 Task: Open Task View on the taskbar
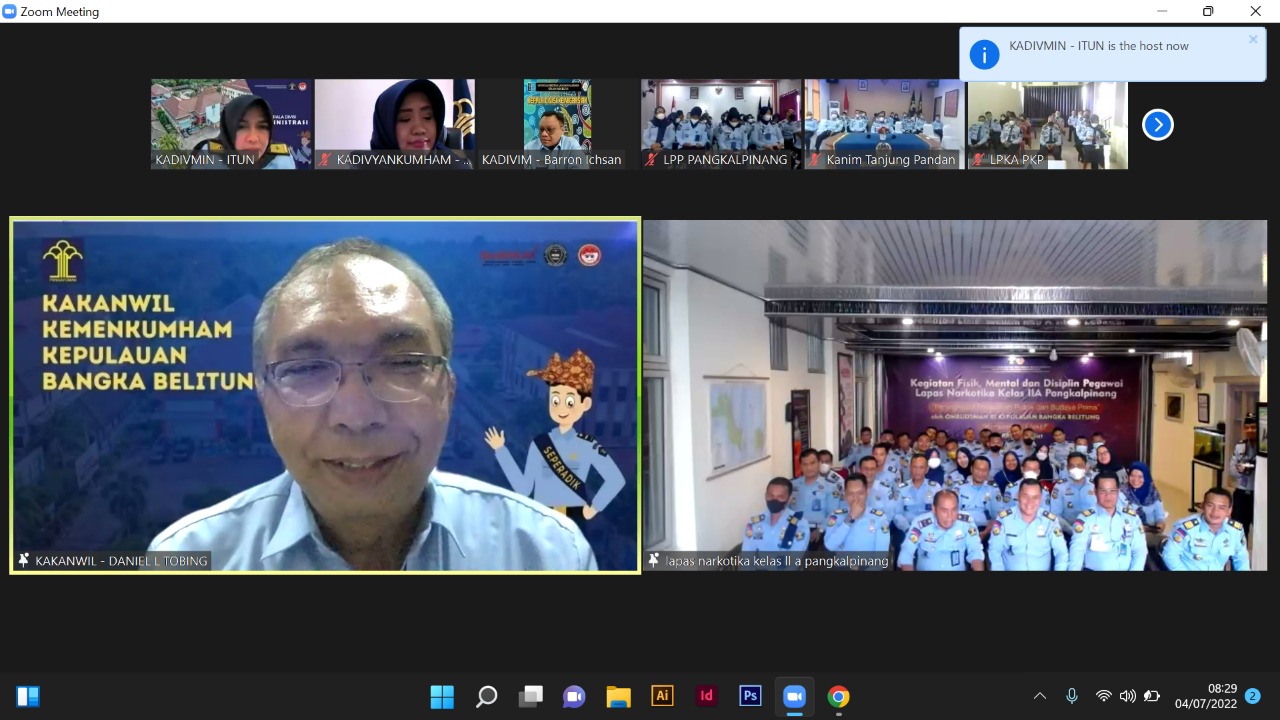pos(530,697)
